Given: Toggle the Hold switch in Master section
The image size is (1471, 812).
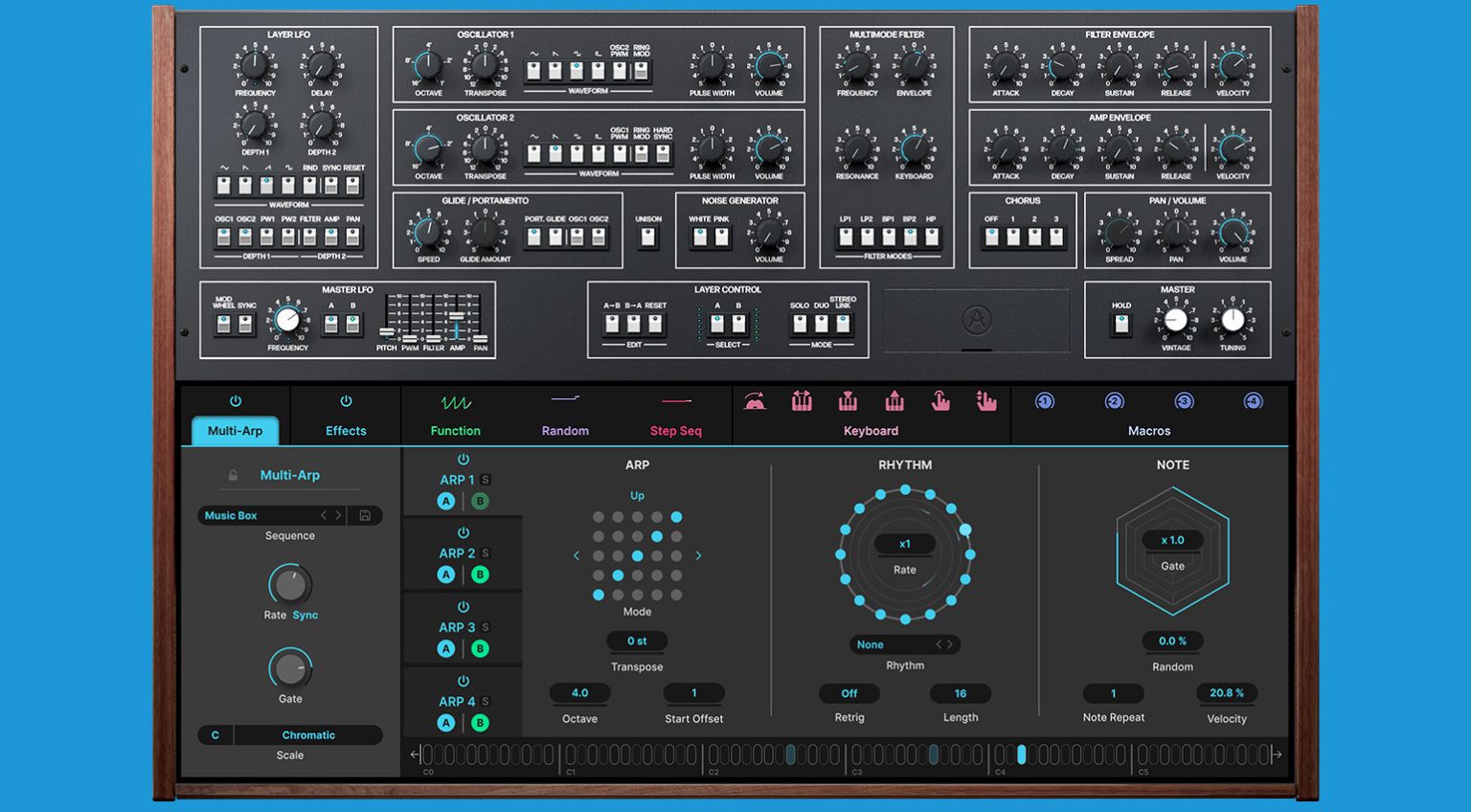Looking at the screenshot, I should (x=1120, y=326).
